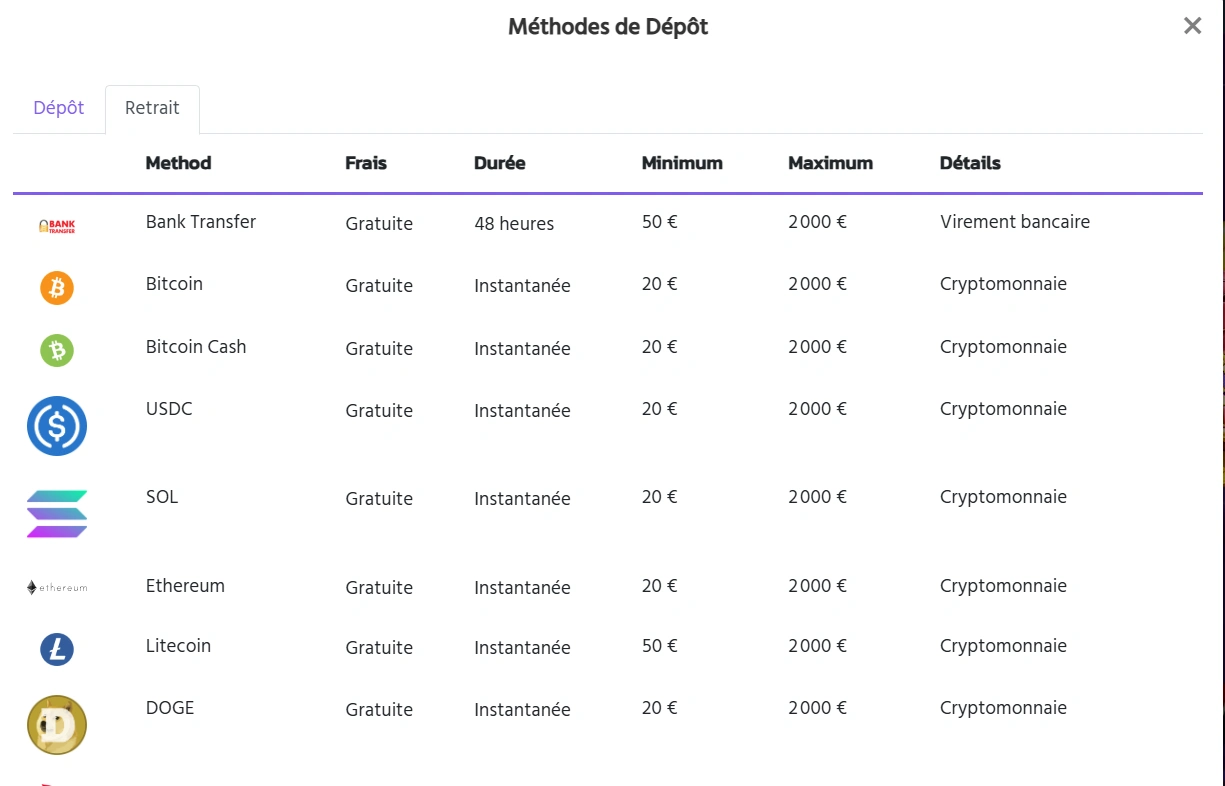Click the Maximum column header
The image size is (1225, 786).
[x=830, y=163]
